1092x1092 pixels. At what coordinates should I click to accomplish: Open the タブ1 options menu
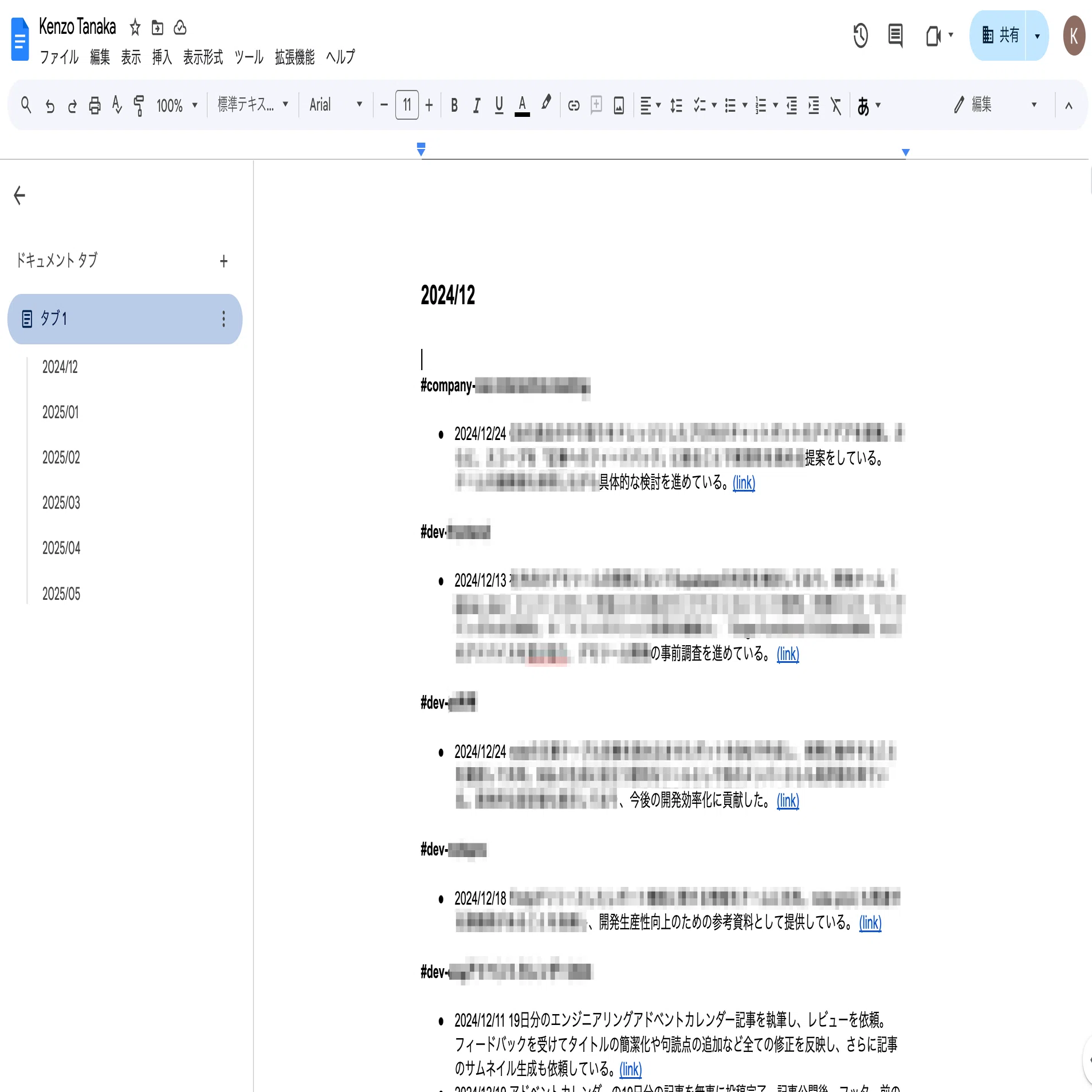point(223,319)
